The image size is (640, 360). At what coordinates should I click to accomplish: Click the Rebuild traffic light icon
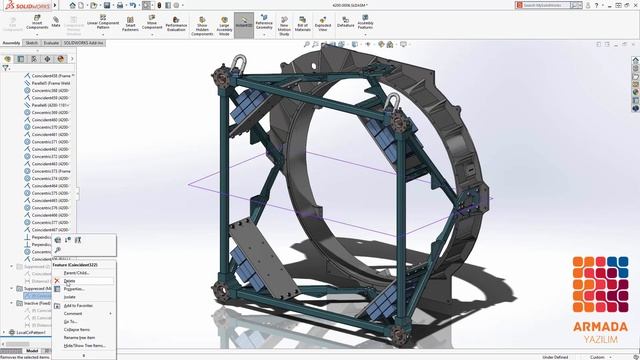tap(159, 5)
